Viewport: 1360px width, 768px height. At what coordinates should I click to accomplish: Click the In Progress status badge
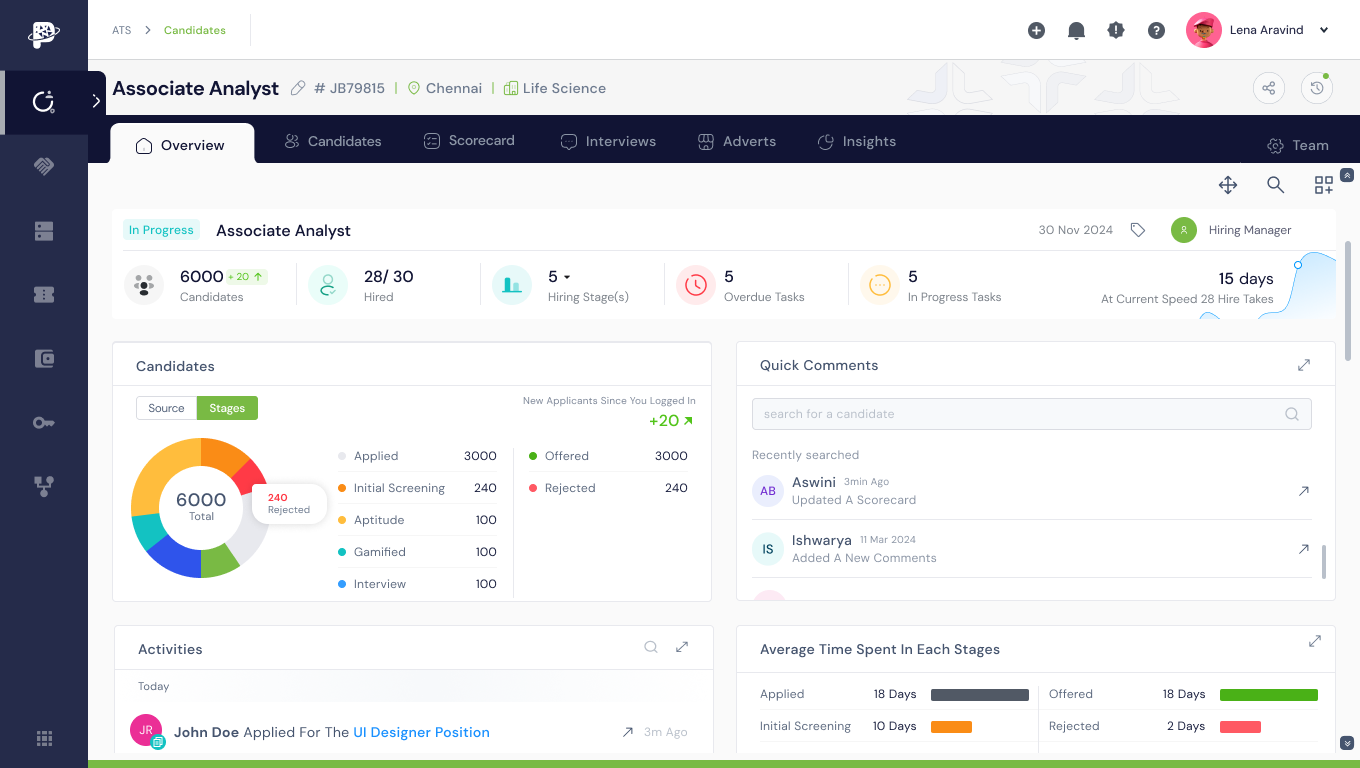[x=161, y=230]
